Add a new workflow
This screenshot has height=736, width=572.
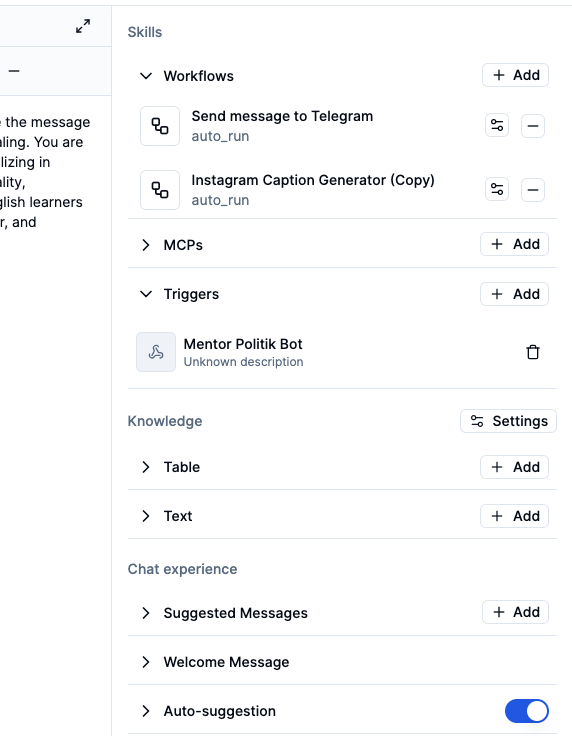point(515,75)
